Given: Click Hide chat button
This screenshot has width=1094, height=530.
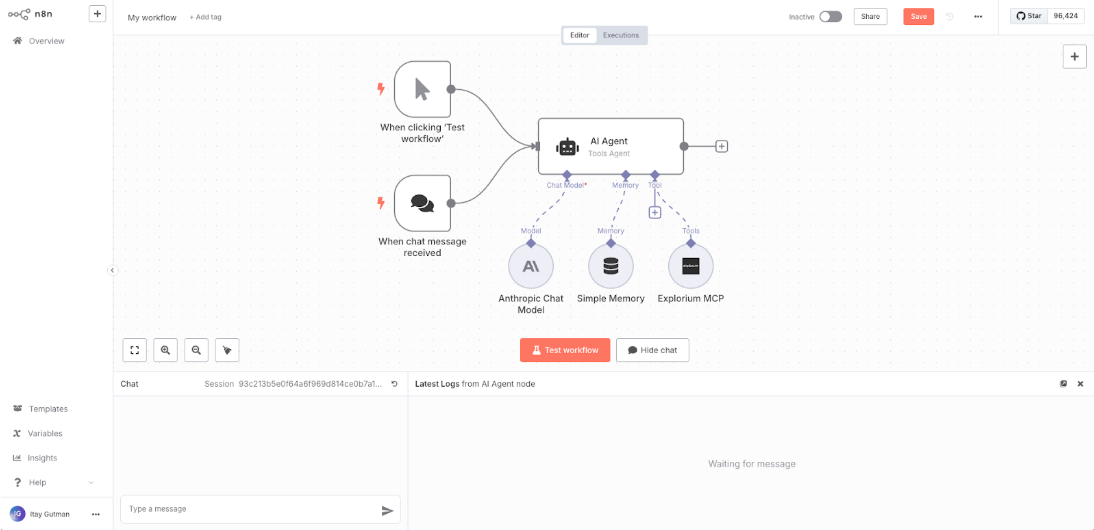Looking at the screenshot, I should tap(652, 350).
